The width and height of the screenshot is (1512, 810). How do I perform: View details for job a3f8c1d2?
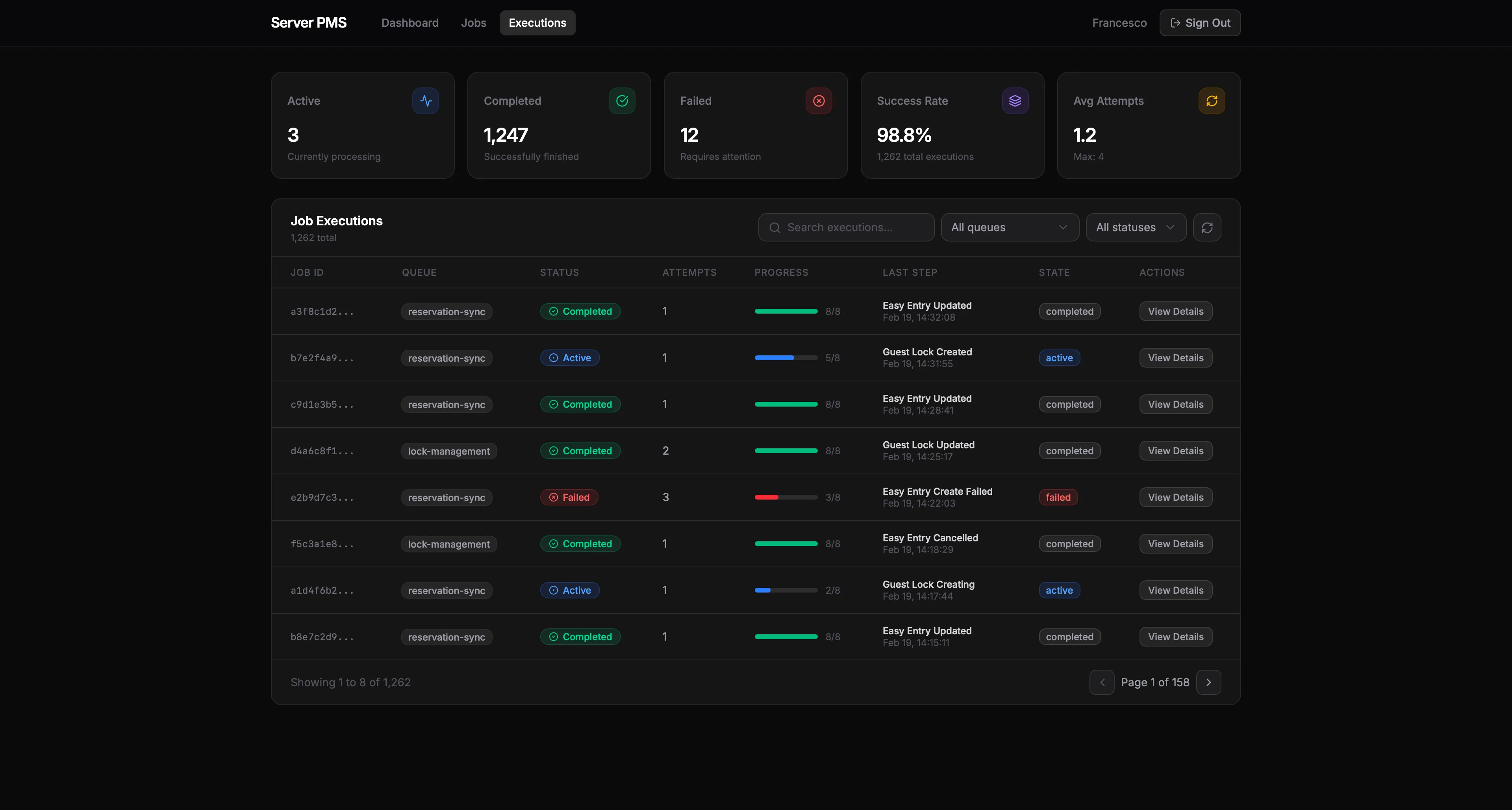point(1175,311)
